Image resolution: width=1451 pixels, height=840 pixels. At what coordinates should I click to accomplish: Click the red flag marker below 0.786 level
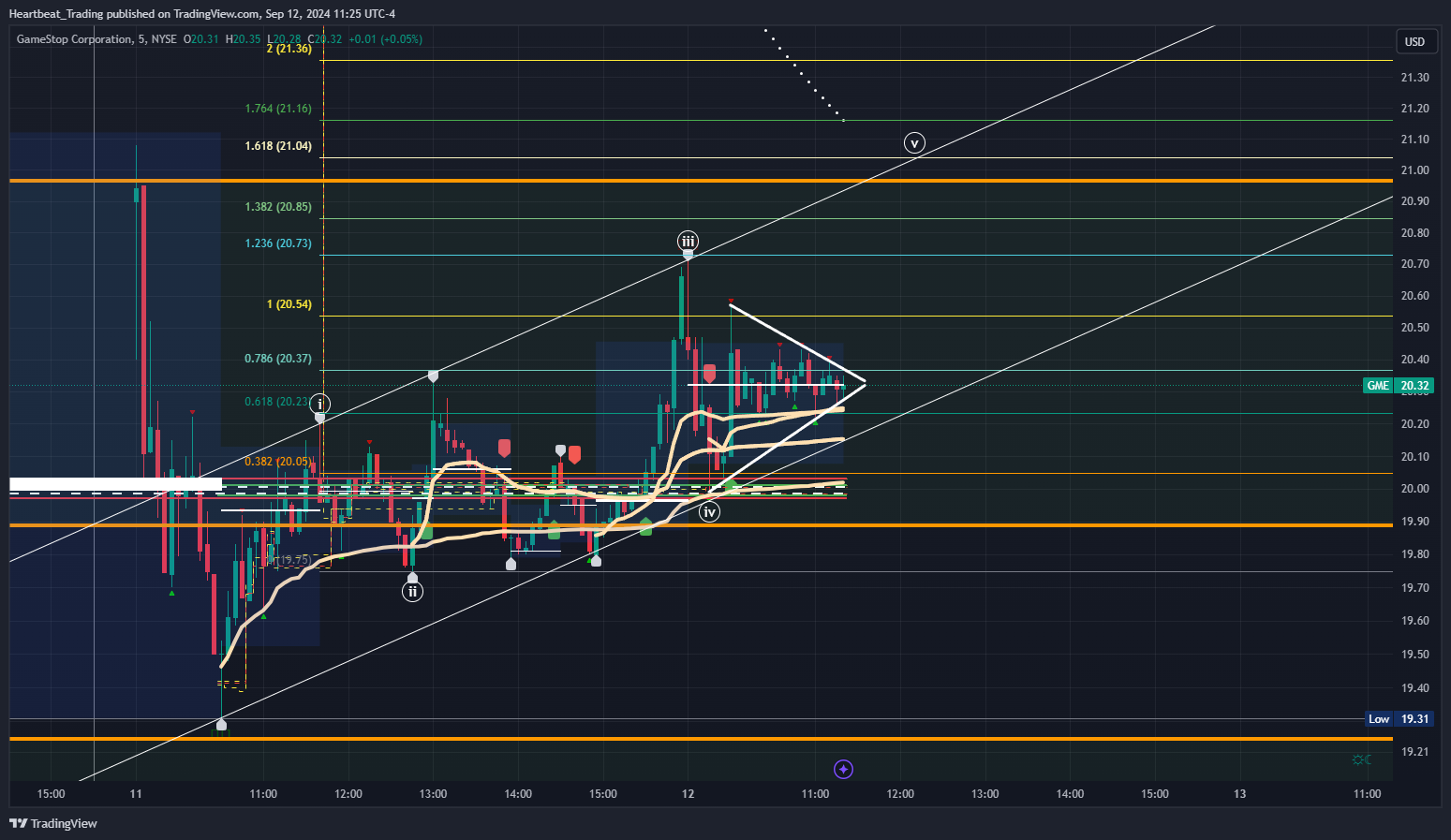click(709, 374)
